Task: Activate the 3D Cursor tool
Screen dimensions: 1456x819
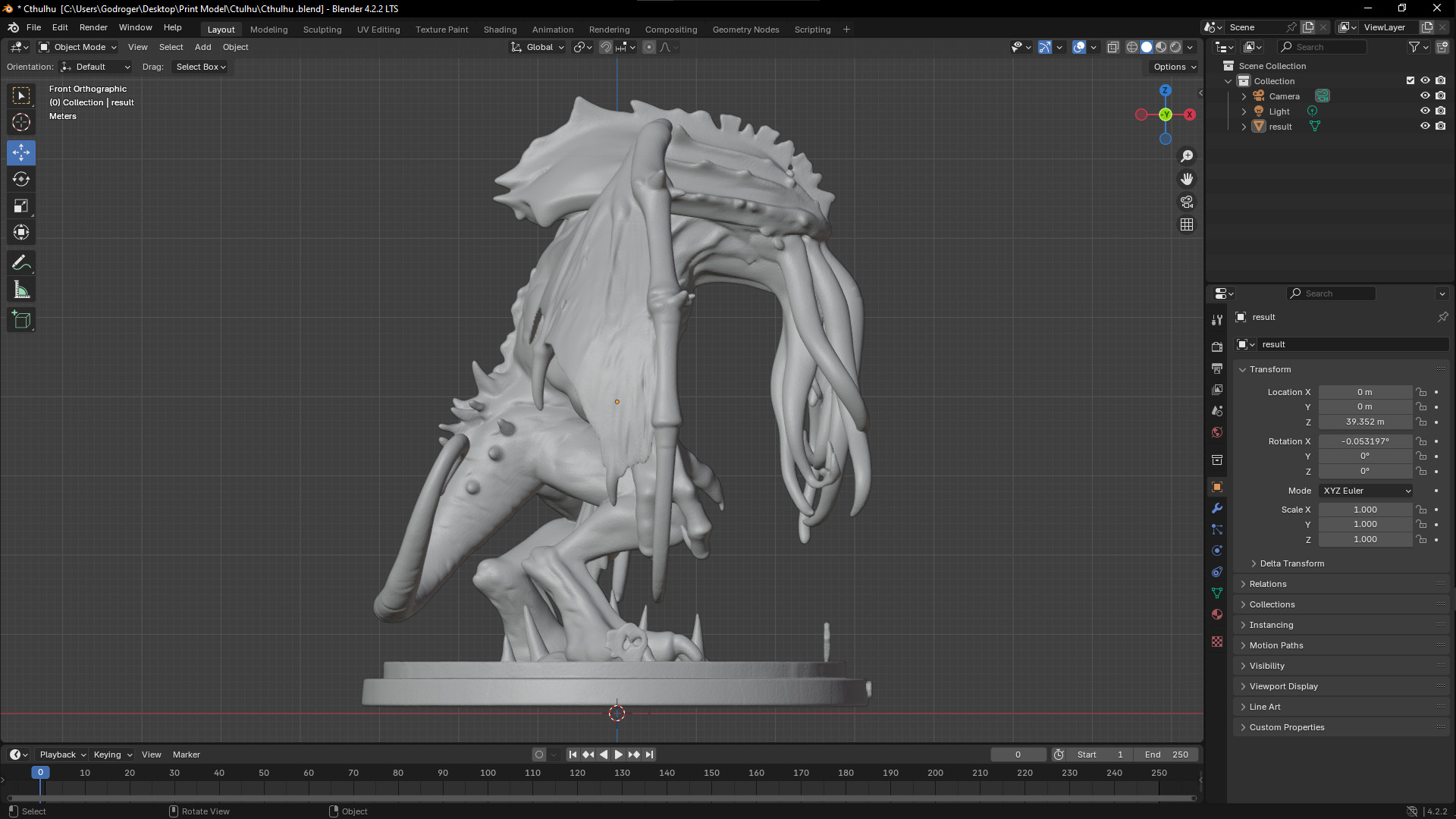Action: tap(21, 122)
